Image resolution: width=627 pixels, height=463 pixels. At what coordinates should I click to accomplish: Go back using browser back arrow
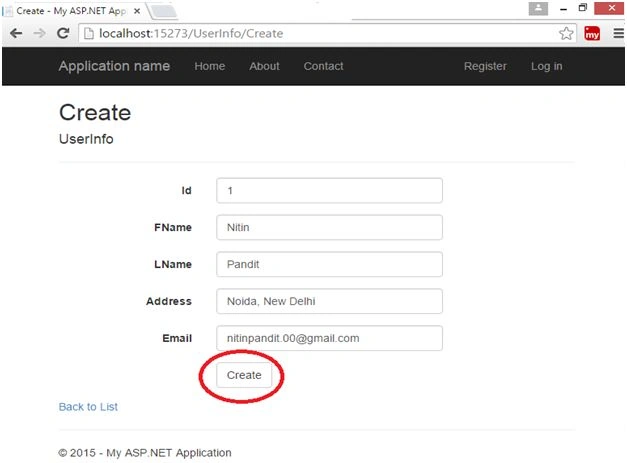16,33
